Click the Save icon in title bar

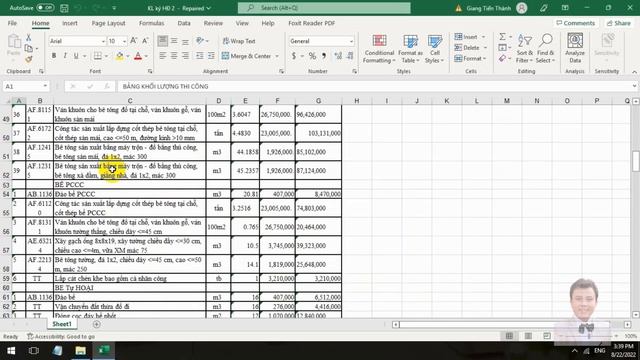coord(64,8)
